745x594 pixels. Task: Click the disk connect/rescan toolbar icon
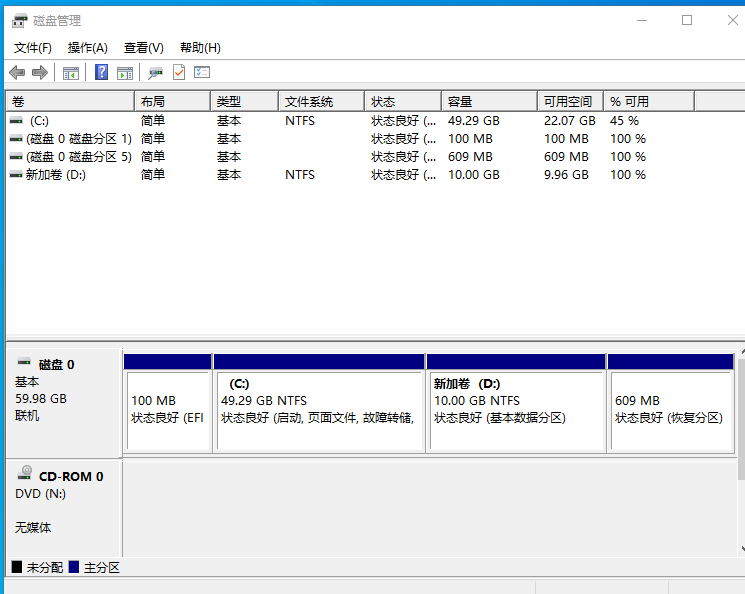pos(155,73)
